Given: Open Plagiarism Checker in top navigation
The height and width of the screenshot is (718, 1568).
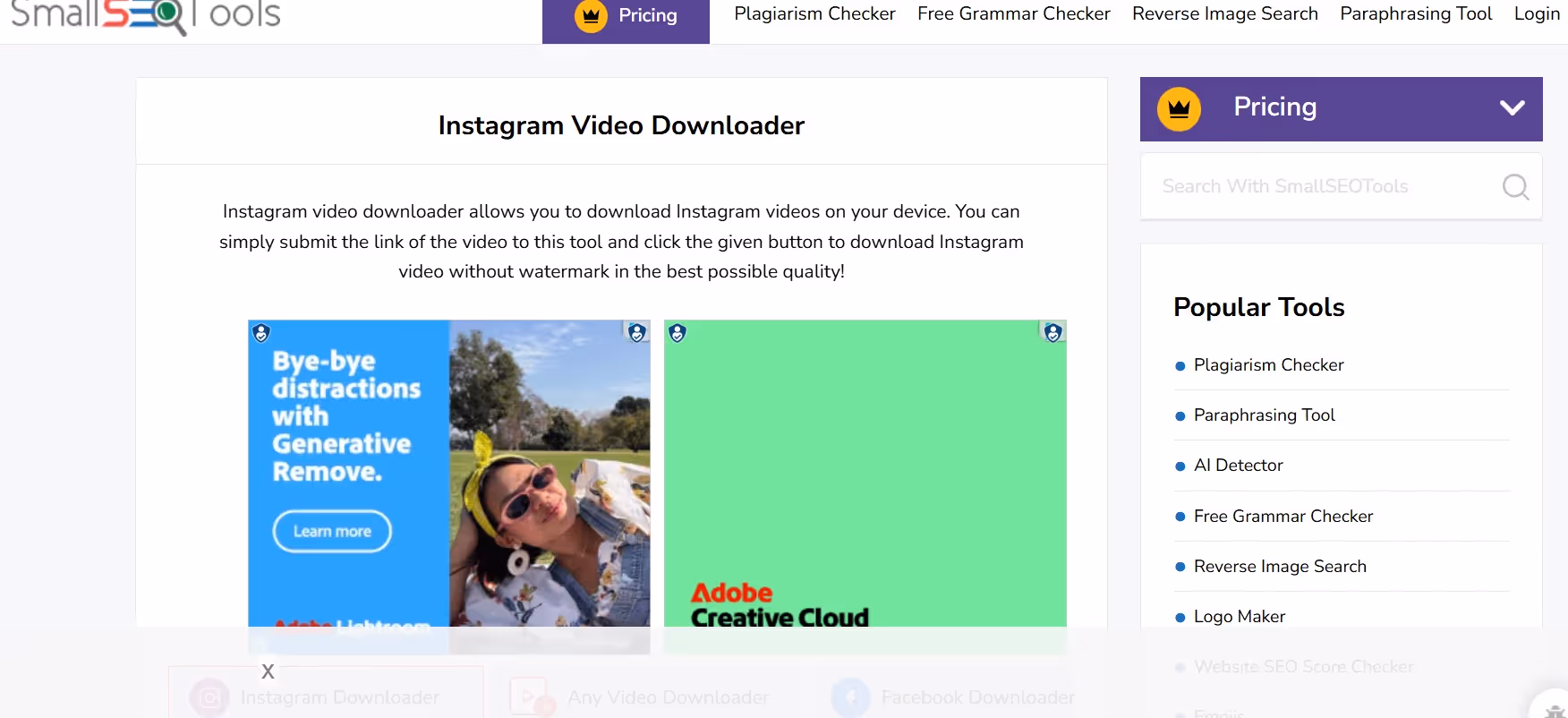Looking at the screenshot, I should pyautogui.click(x=814, y=13).
